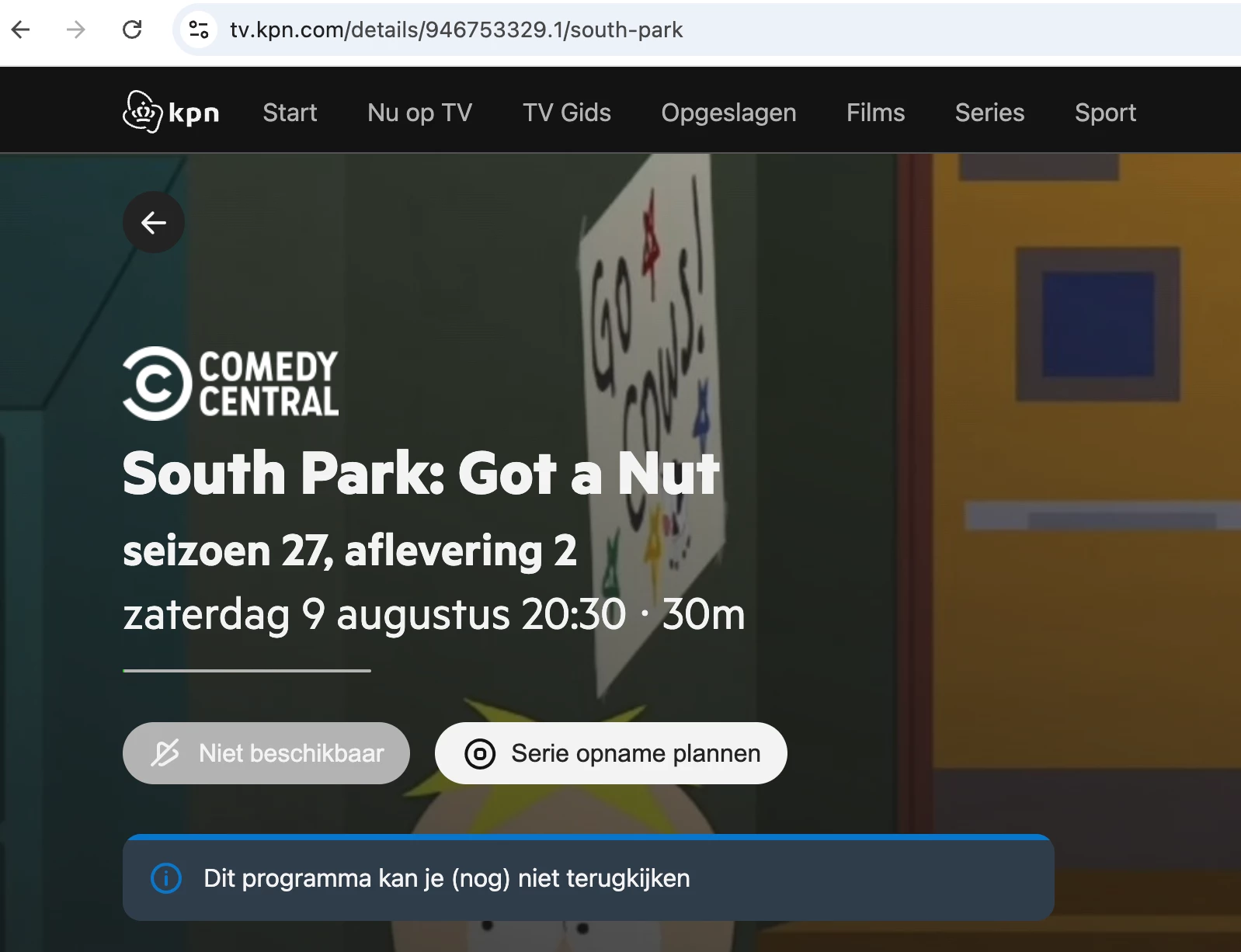Click the message Dit programma kan je (nog) niet terugkijken
The width and height of the screenshot is (1241, 952).
point(447,878)
